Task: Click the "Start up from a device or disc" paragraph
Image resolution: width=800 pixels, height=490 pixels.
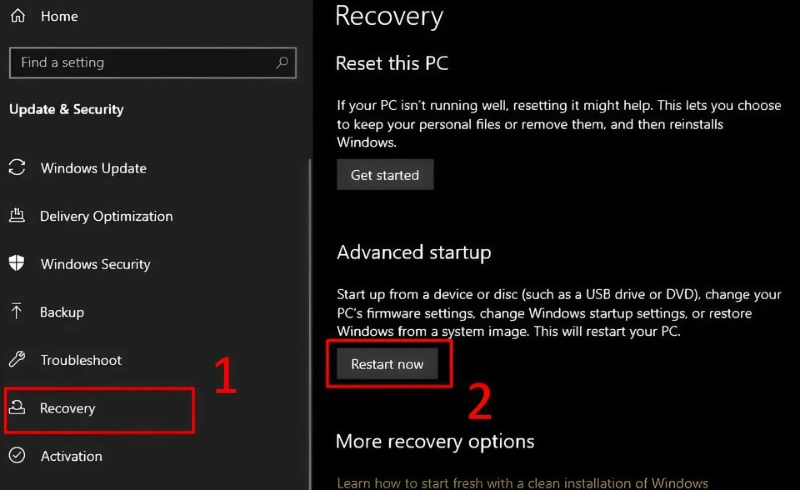Action: (559, 312)
